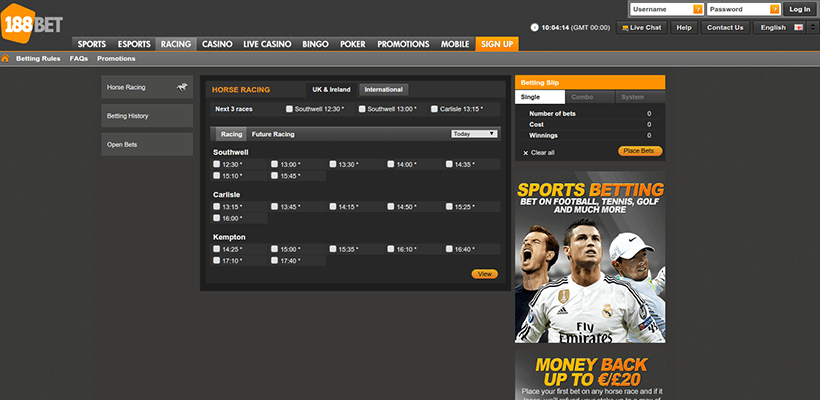
Task: Click the 188BET logo
Action: pos(32,23)
